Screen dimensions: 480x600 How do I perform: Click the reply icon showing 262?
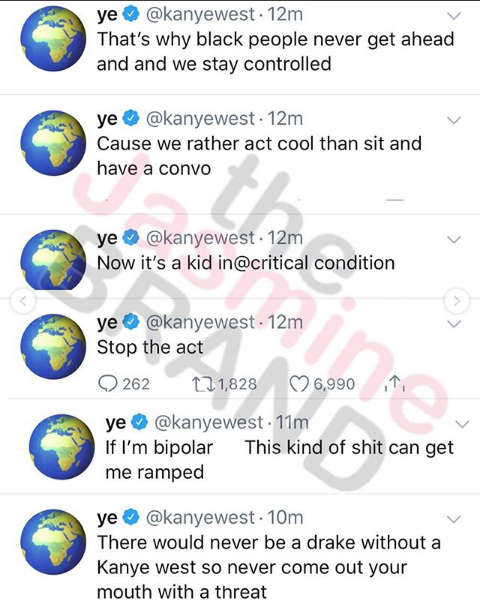pos(108,383)
